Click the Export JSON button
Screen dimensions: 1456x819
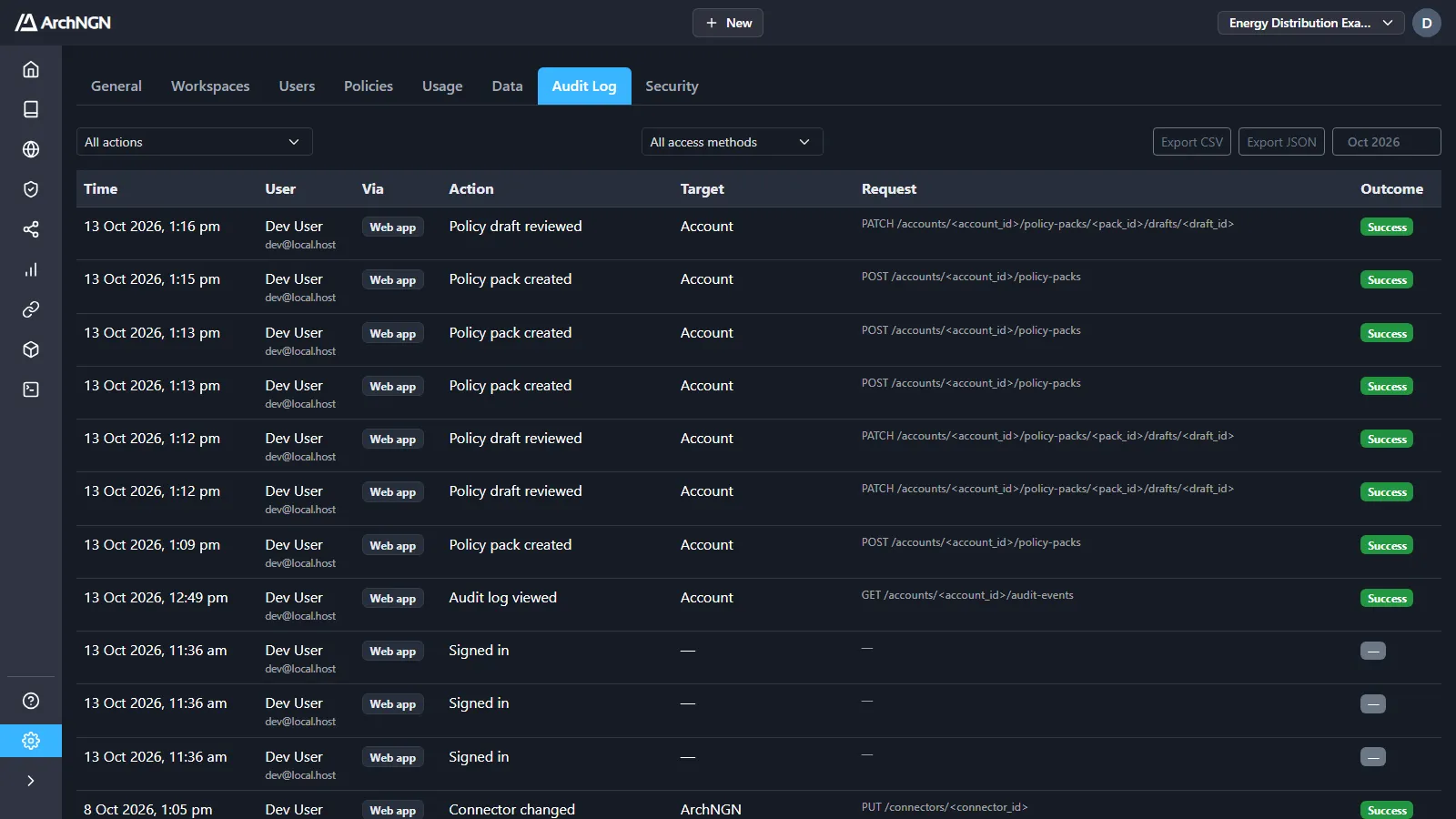(1281, 142)
